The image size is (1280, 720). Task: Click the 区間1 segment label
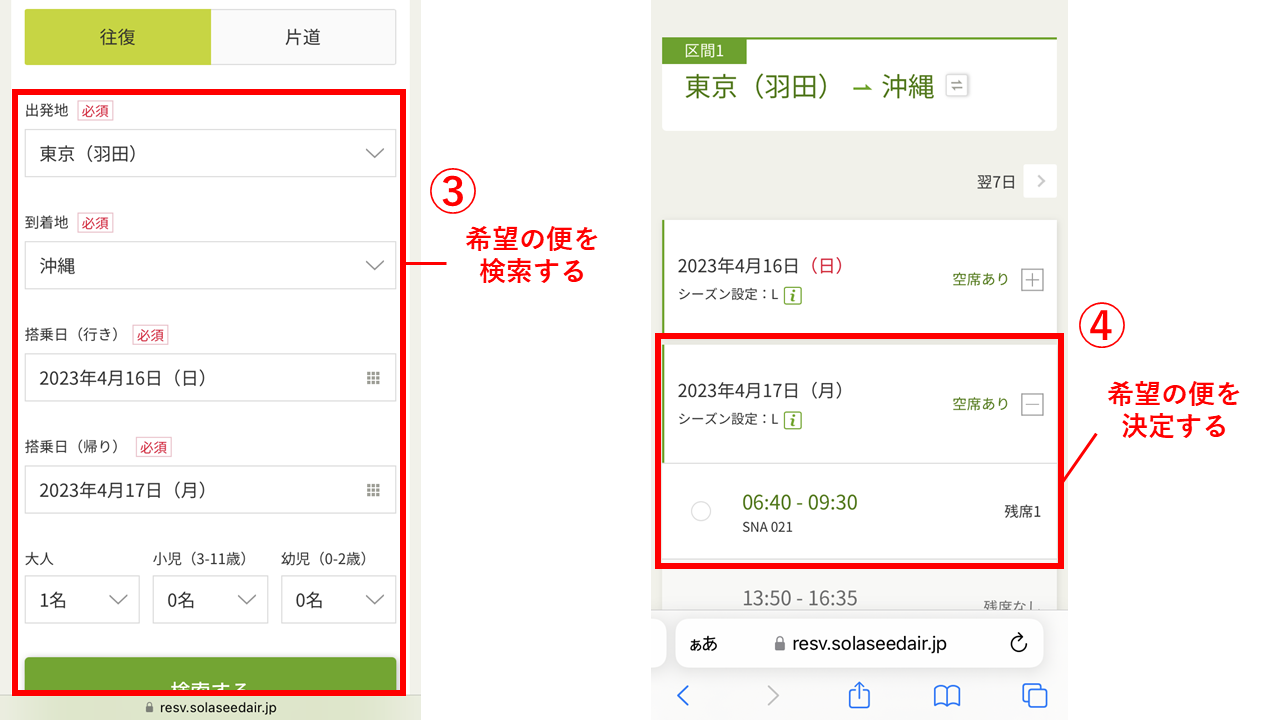click(x=704, y=51)
